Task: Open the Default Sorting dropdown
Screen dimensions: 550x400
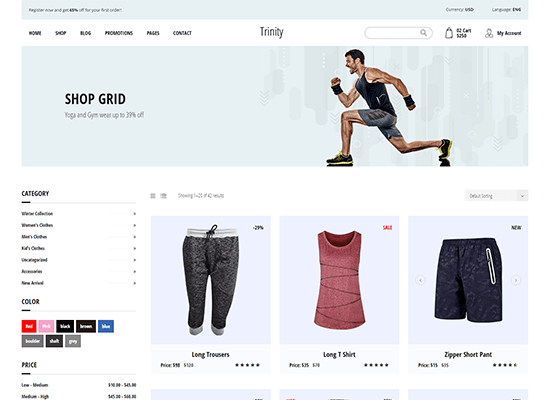Action: [496, 196]
